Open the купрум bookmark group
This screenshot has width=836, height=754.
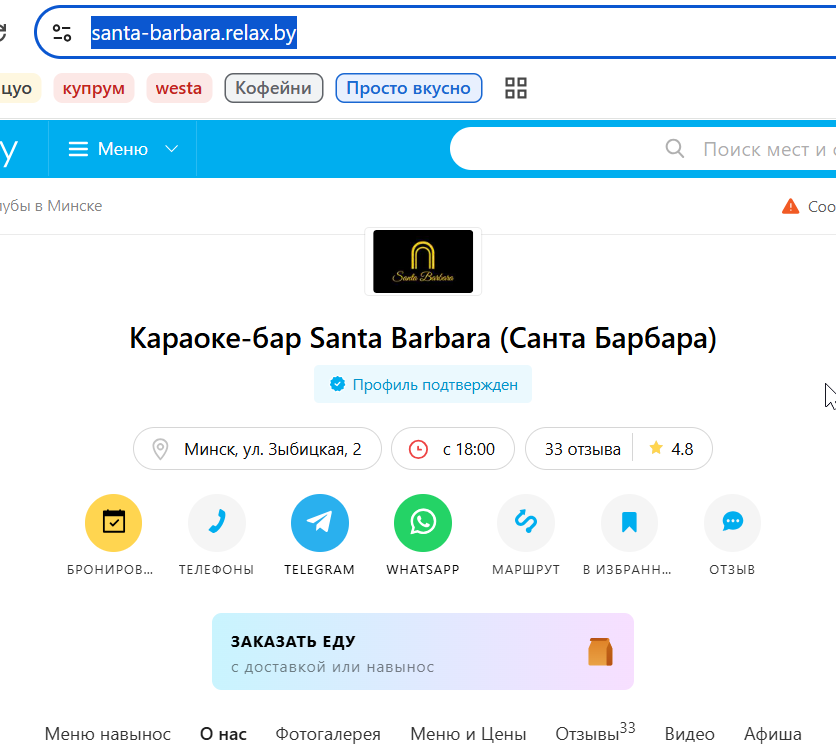click(93, 88)
